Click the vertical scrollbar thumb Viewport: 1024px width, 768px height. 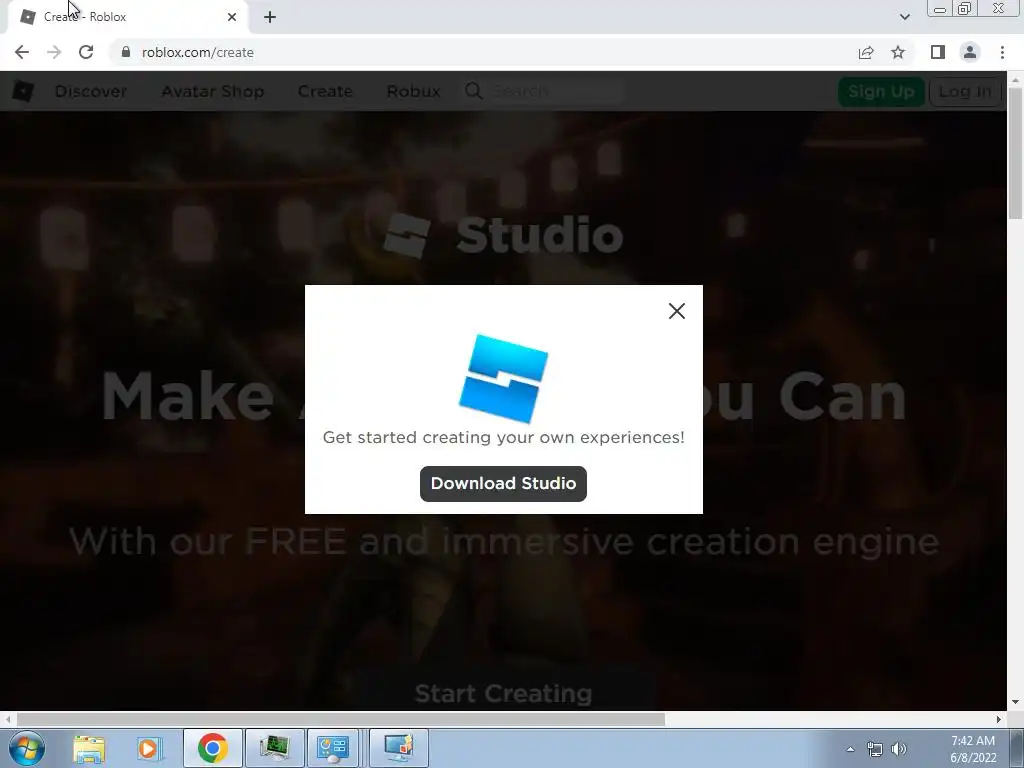pos(1015,153)
